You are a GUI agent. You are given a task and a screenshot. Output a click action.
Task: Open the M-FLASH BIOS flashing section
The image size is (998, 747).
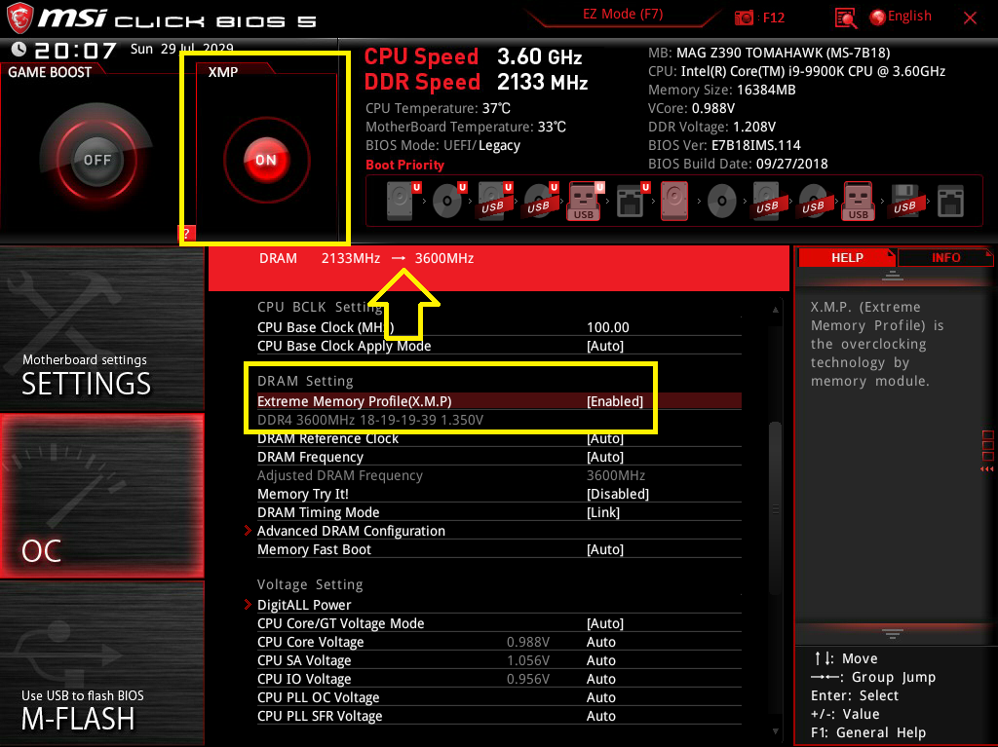102,664
